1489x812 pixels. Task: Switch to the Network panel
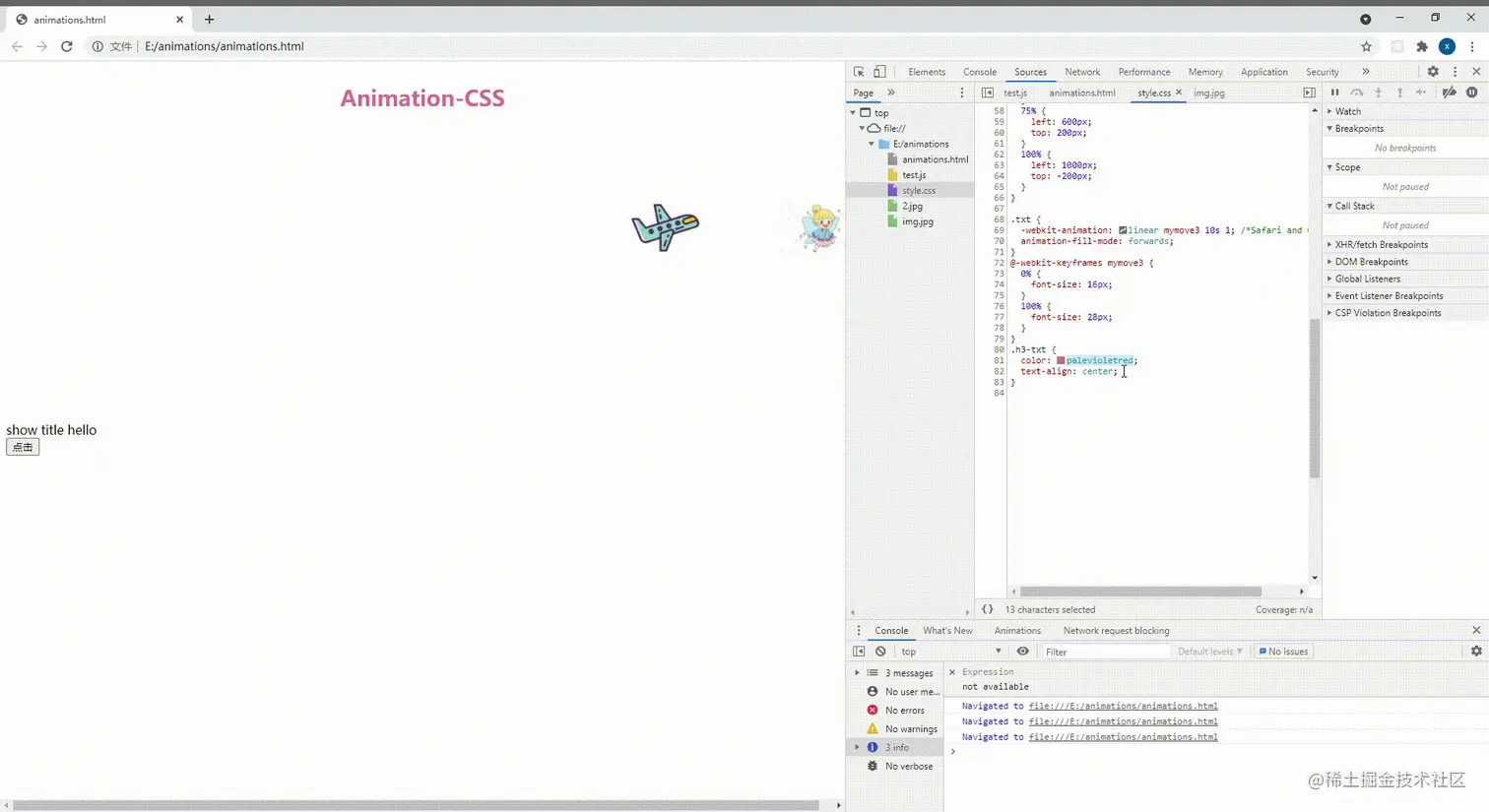1082,72
